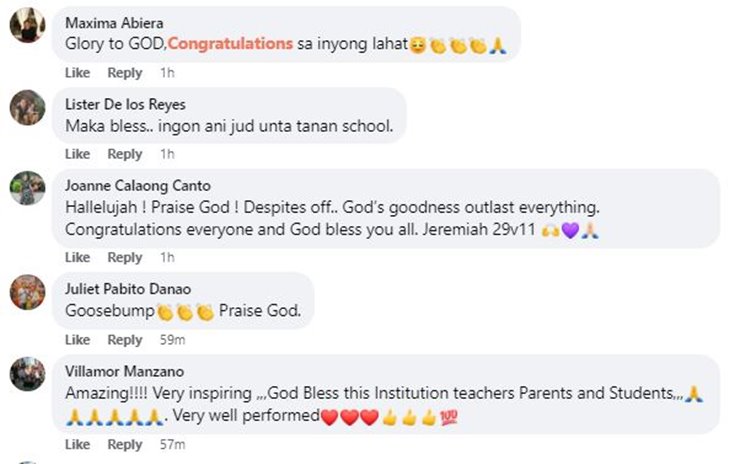Reply to Maxima Abiera's comment
750x464 pixels.
pyautogui.click(x=125, y=73)
